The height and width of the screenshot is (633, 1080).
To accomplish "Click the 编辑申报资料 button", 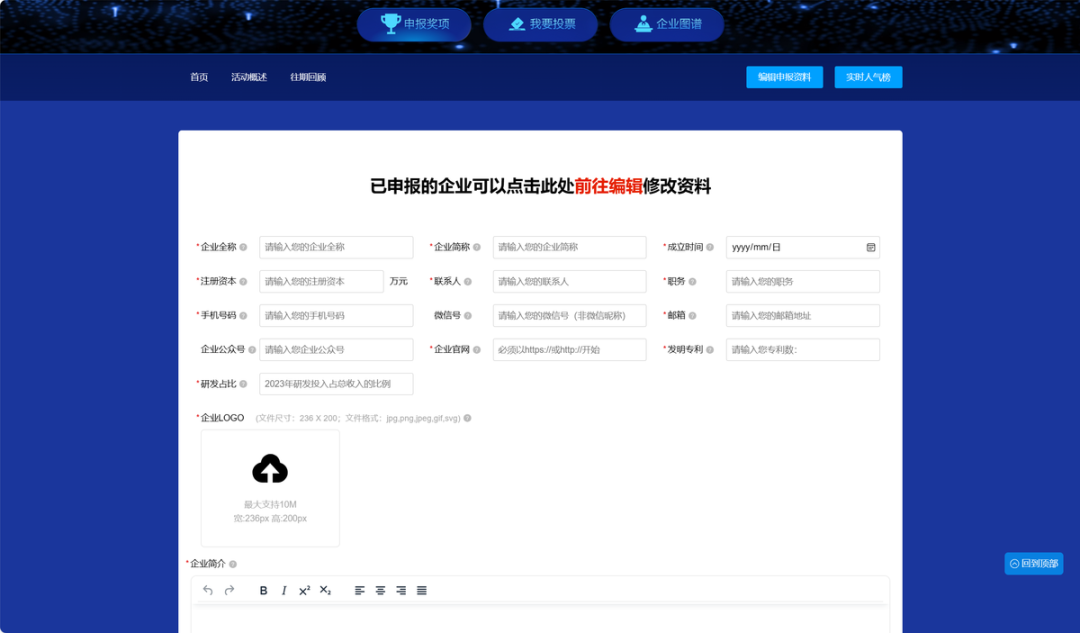I will [x=784, y=76].
